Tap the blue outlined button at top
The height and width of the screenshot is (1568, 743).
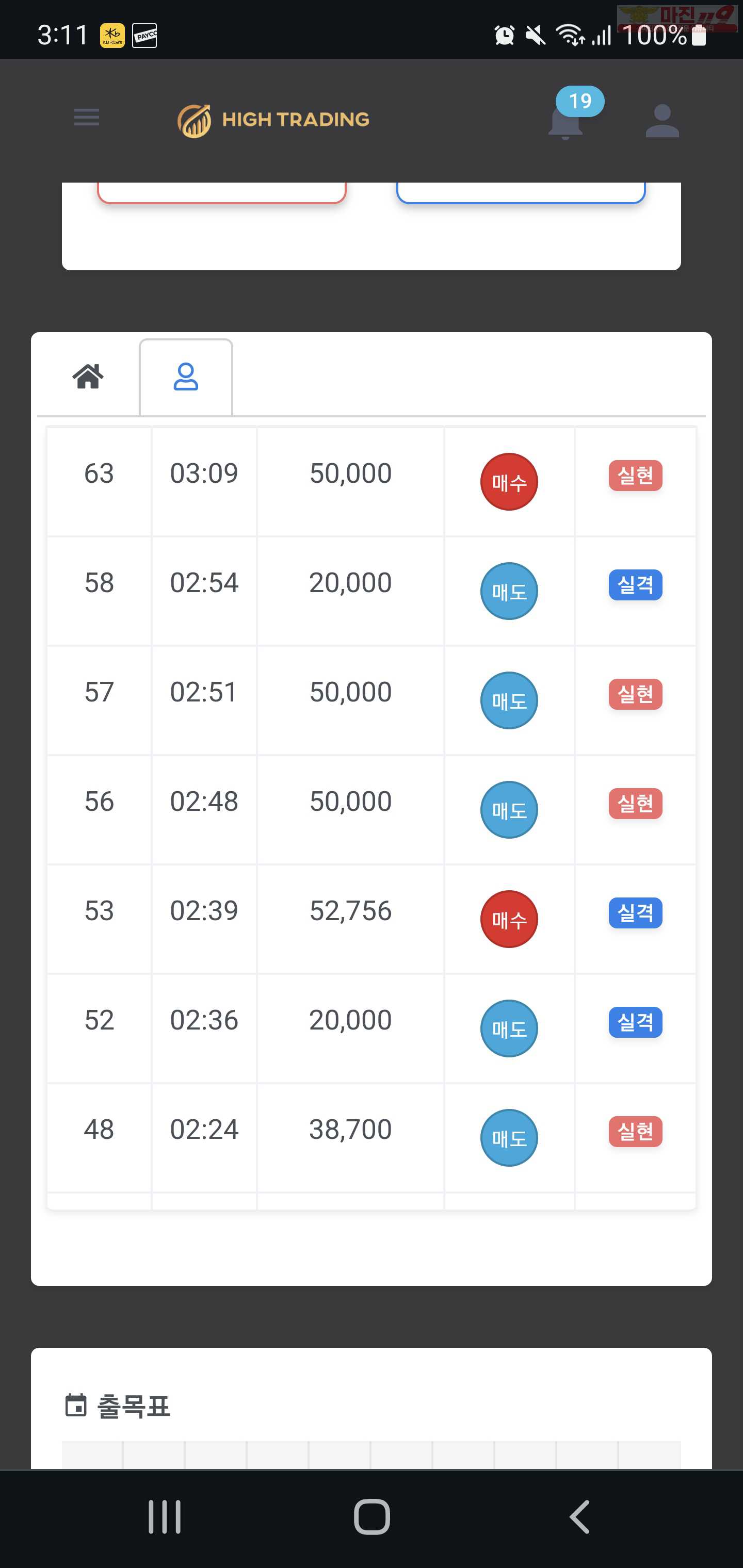pyautogui.click(x=521, y=192)
